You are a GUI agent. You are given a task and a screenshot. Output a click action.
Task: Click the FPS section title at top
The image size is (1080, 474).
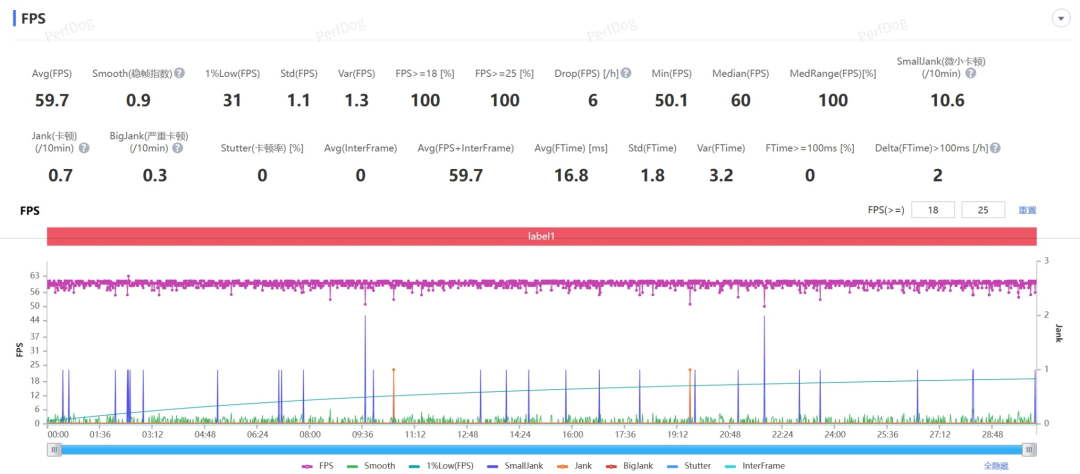[34, 19]
